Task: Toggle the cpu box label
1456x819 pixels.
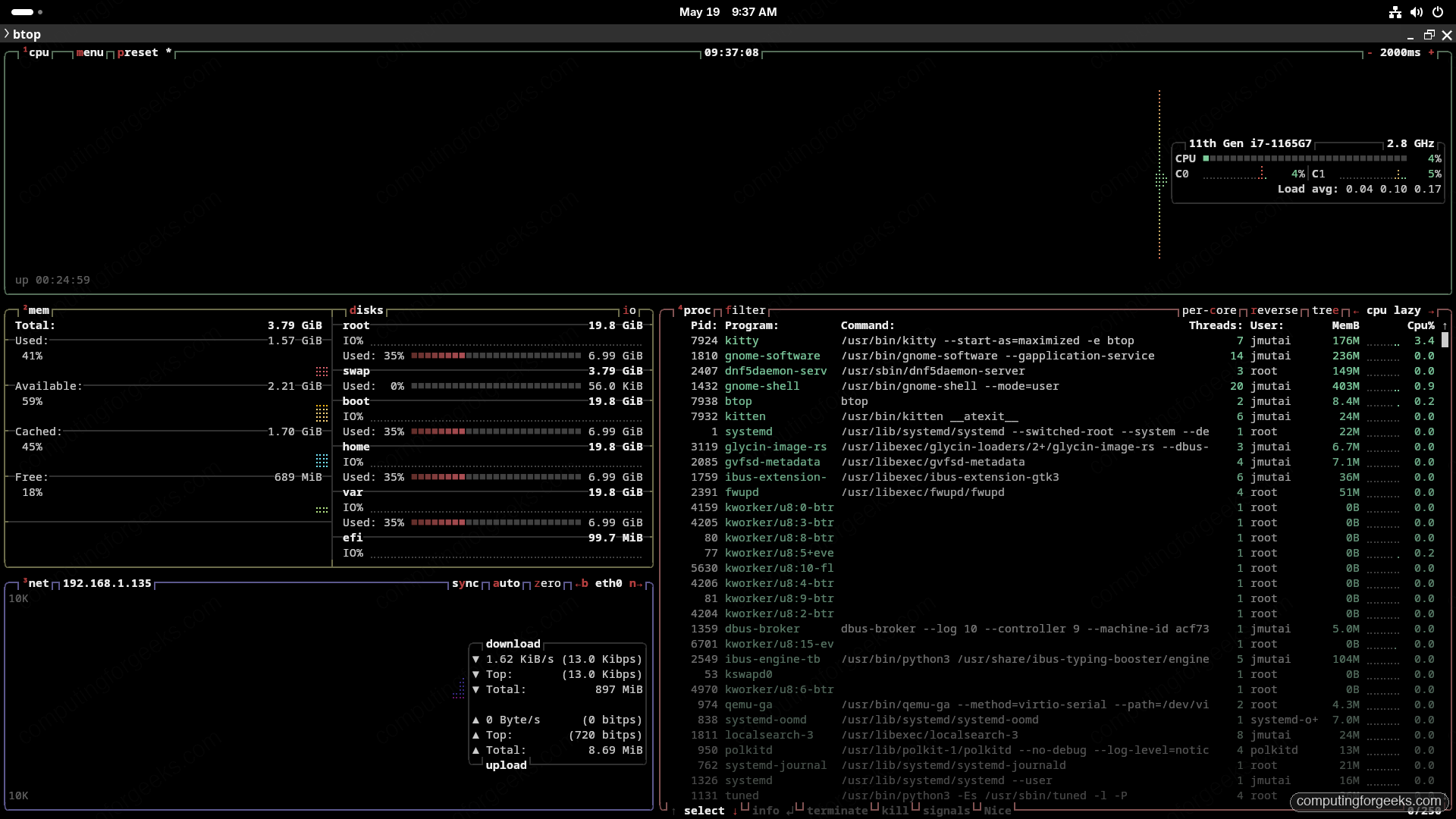Action: pos(36,52)
